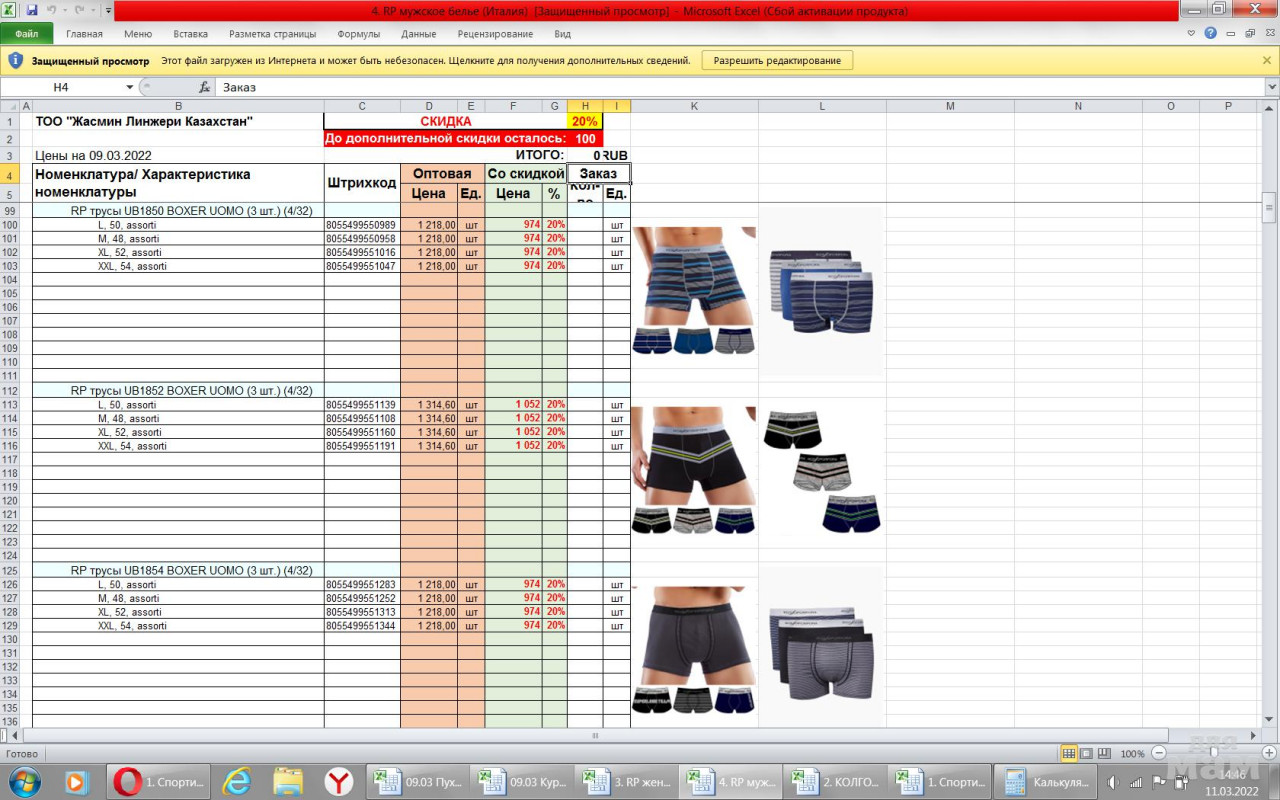
Task: Open the Вставка ribbon tab
Action: pyautogui.click(x=191, y=33)
